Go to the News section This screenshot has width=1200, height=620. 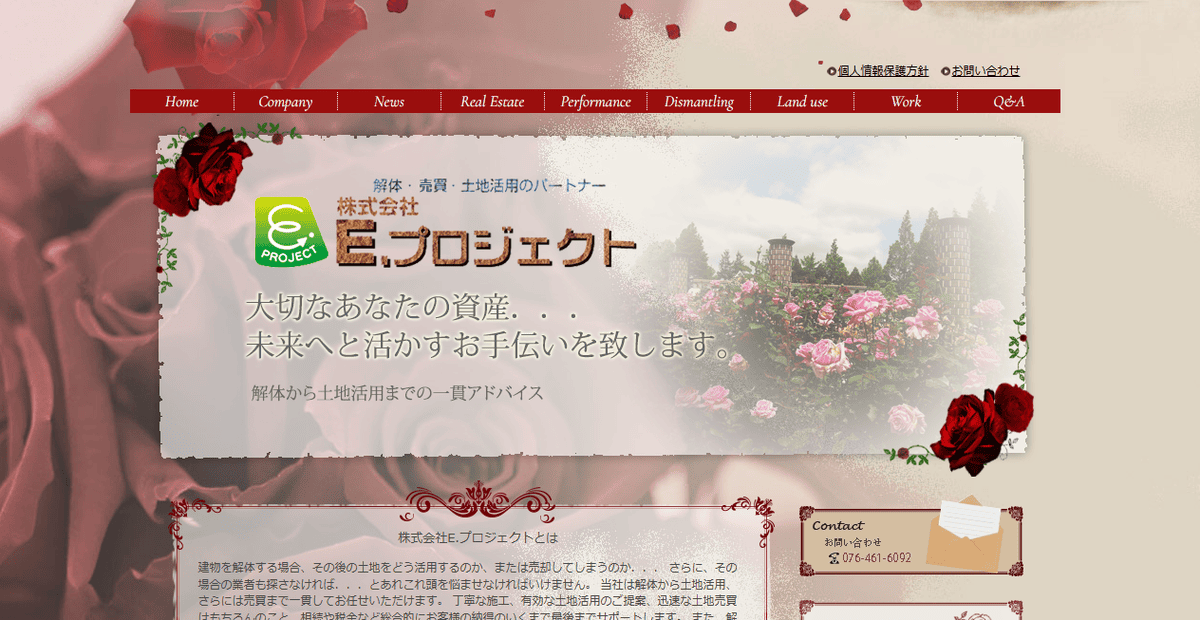click(389, 101)
